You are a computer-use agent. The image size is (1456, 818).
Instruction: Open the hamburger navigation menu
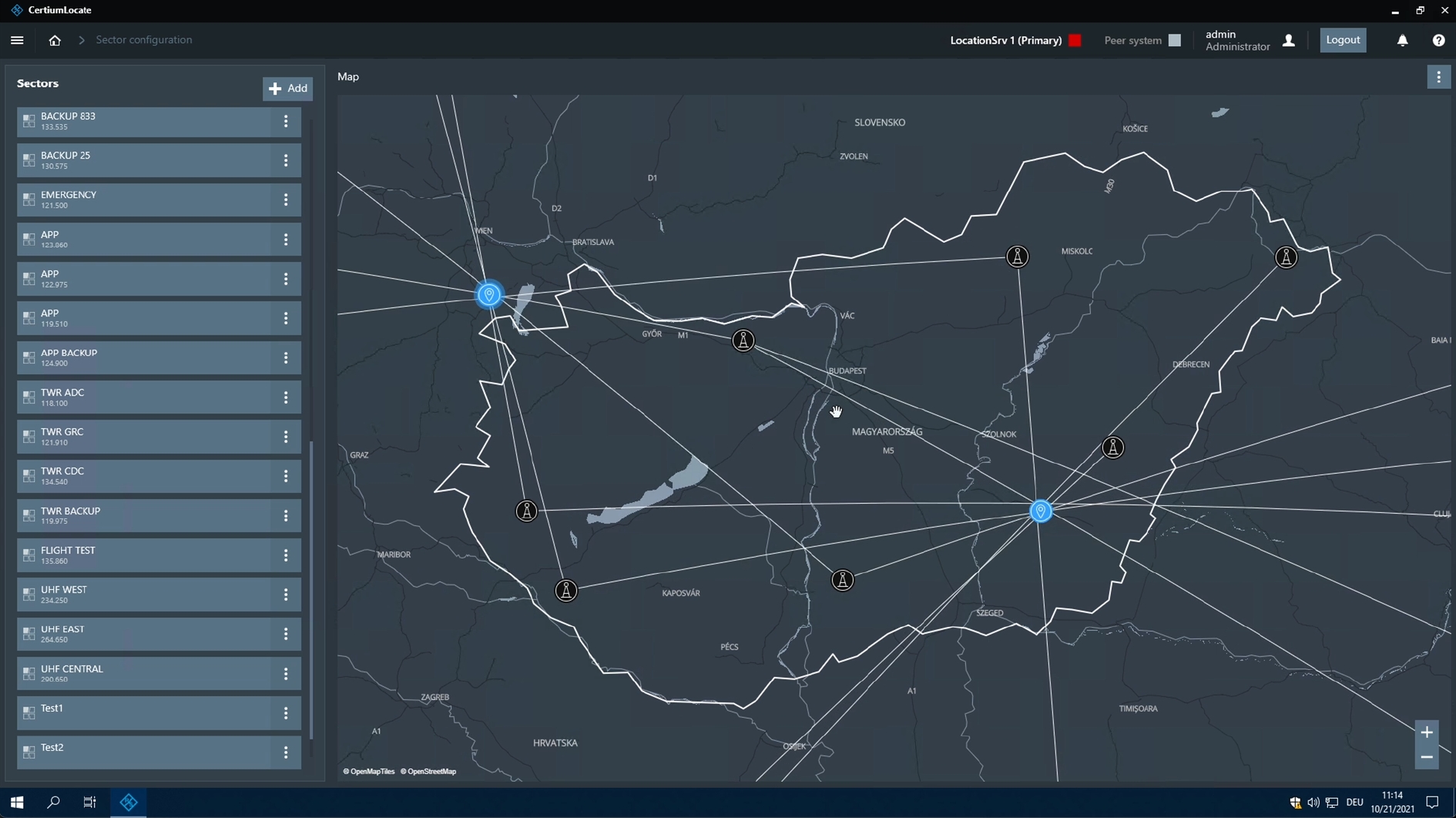17,40
